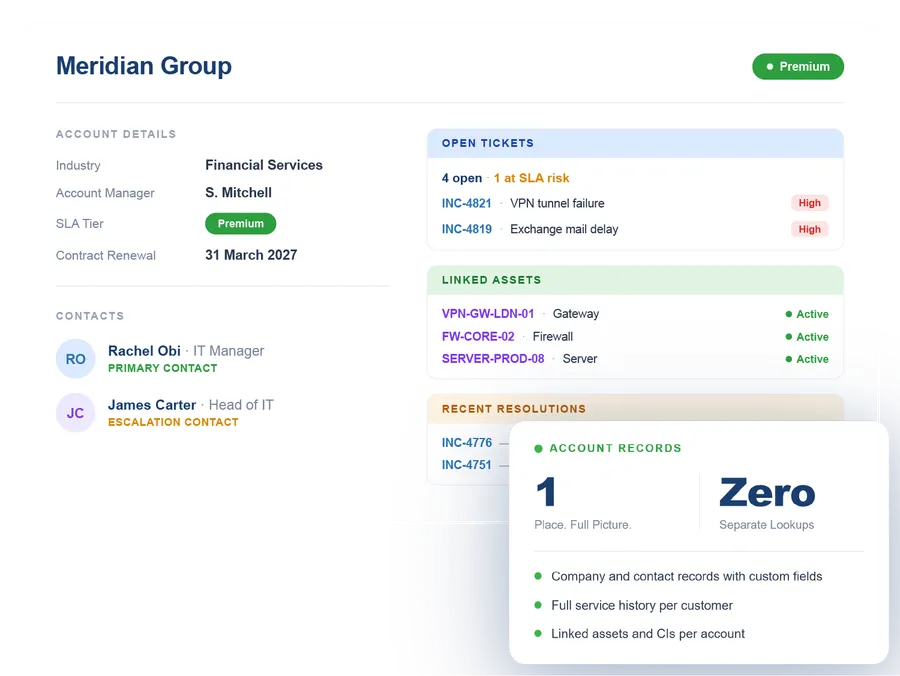Click contract renewal date 31 March 2027
900x676 pixels.
(x=251, y=255)
